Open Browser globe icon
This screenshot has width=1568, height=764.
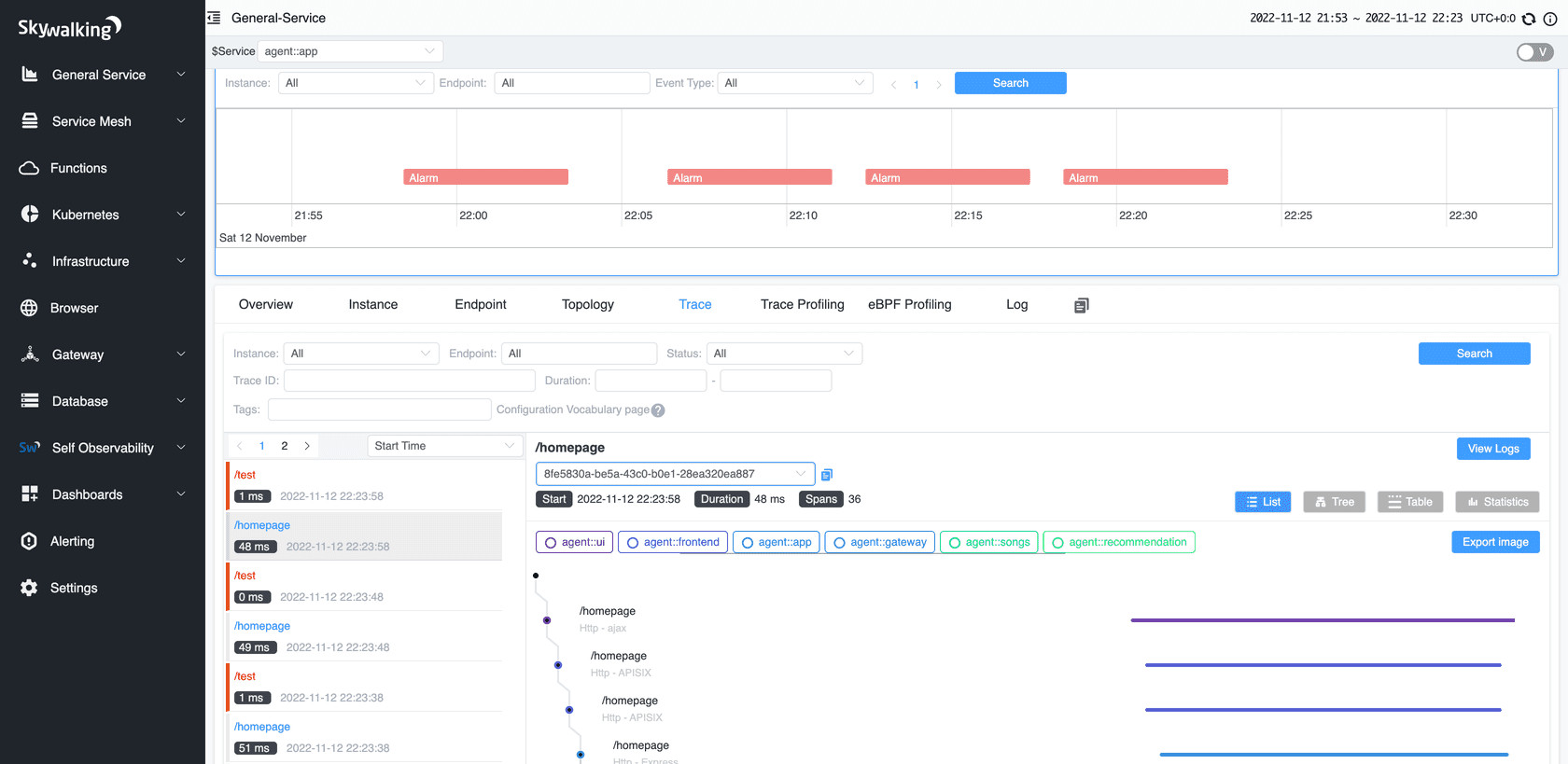pyautogui.click(x=29, y=308)
